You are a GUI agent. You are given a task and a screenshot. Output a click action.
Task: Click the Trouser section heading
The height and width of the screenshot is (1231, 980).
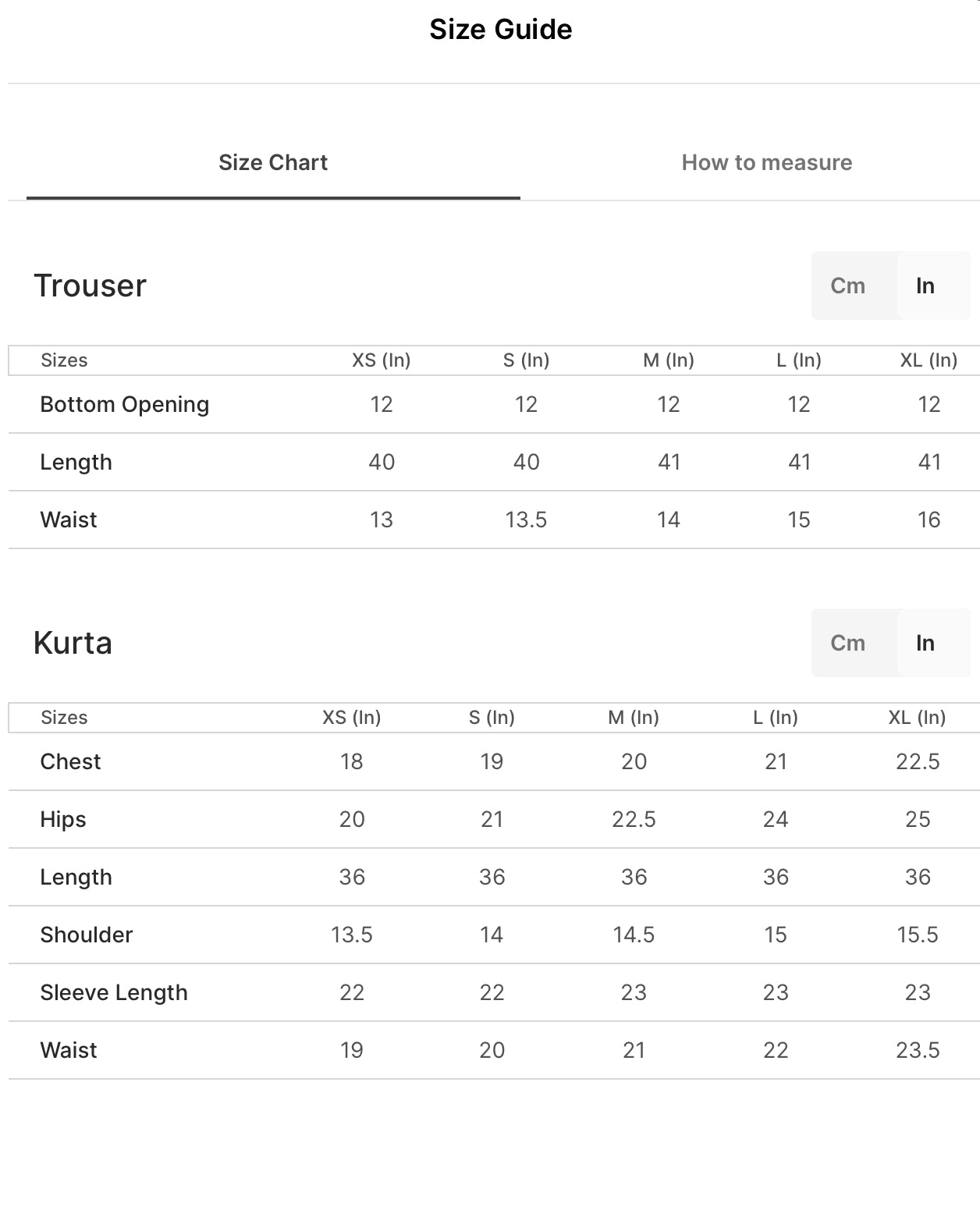pos(90,286)
